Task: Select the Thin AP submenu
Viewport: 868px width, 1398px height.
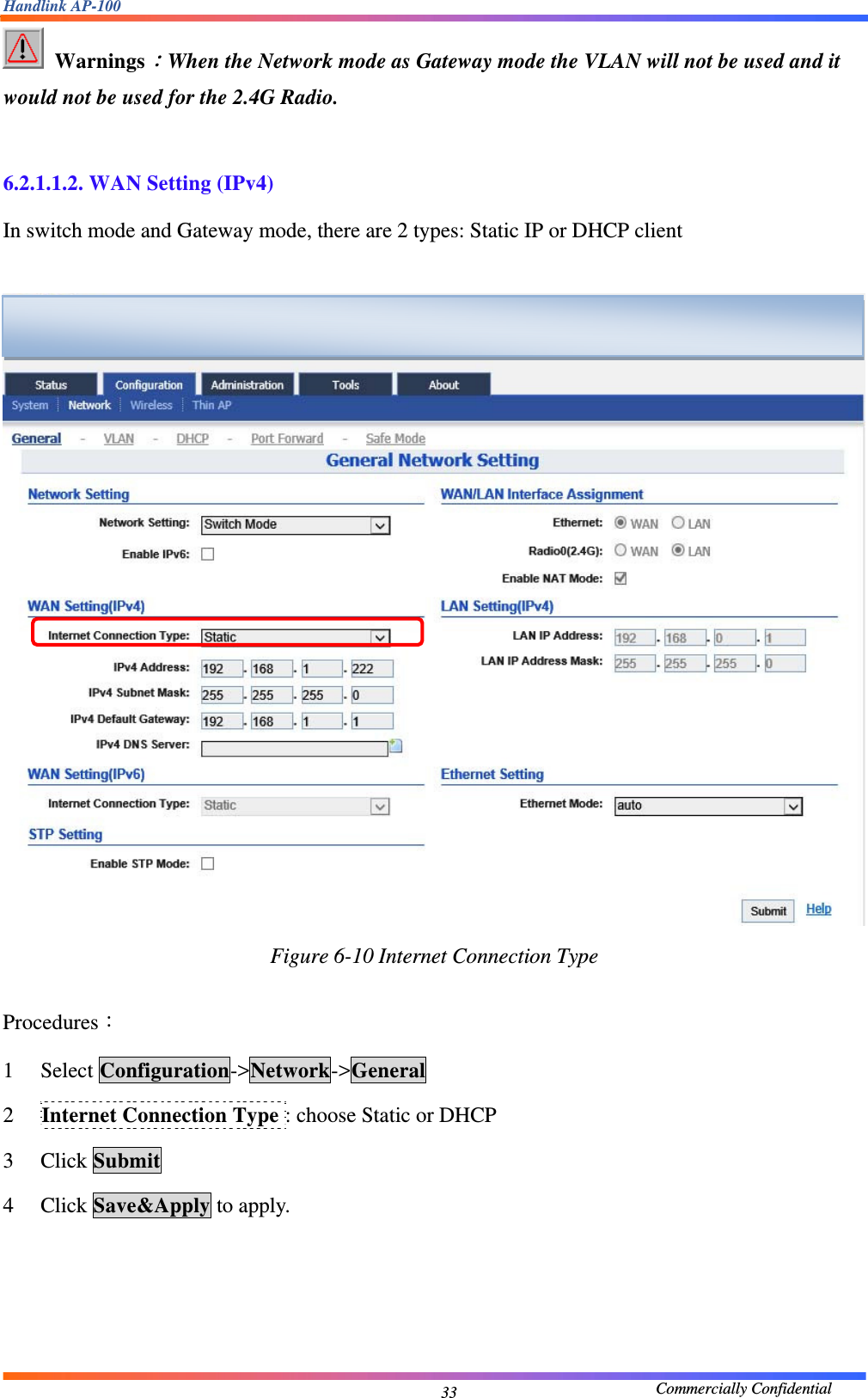Action: click(211, 405)
